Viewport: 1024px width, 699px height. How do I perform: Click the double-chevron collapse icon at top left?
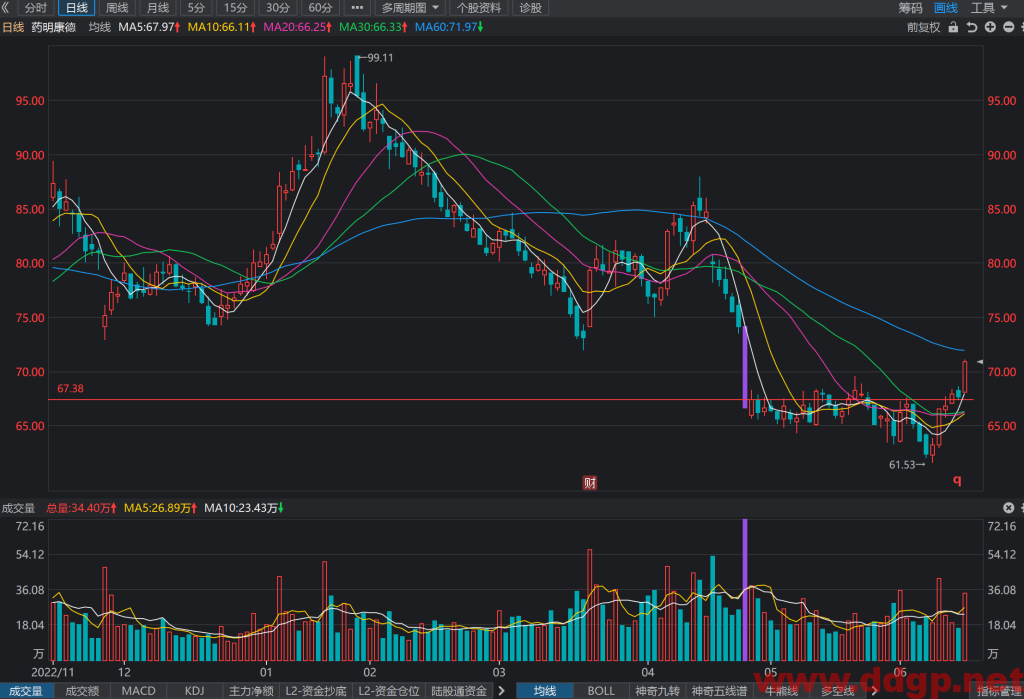pyautogui.click(x=6, y=8)
